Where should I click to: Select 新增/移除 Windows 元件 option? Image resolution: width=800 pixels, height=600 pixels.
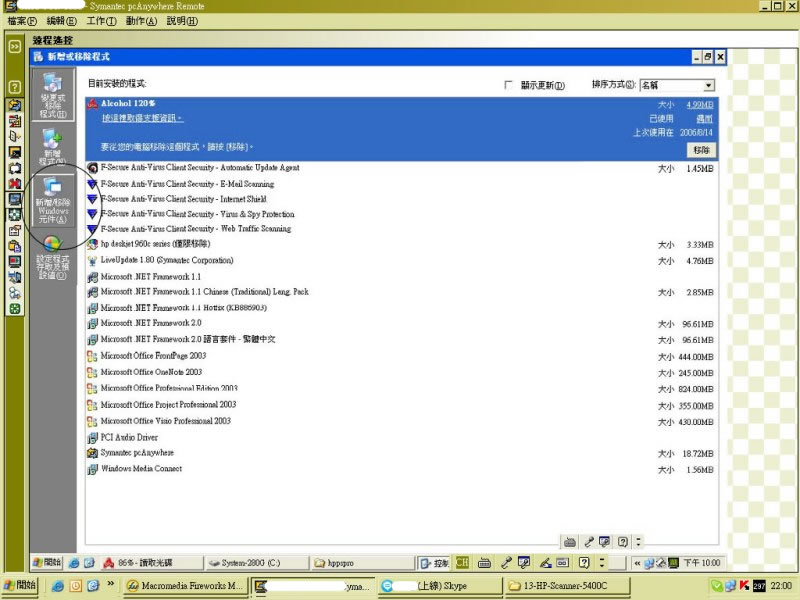coord(53,201)
